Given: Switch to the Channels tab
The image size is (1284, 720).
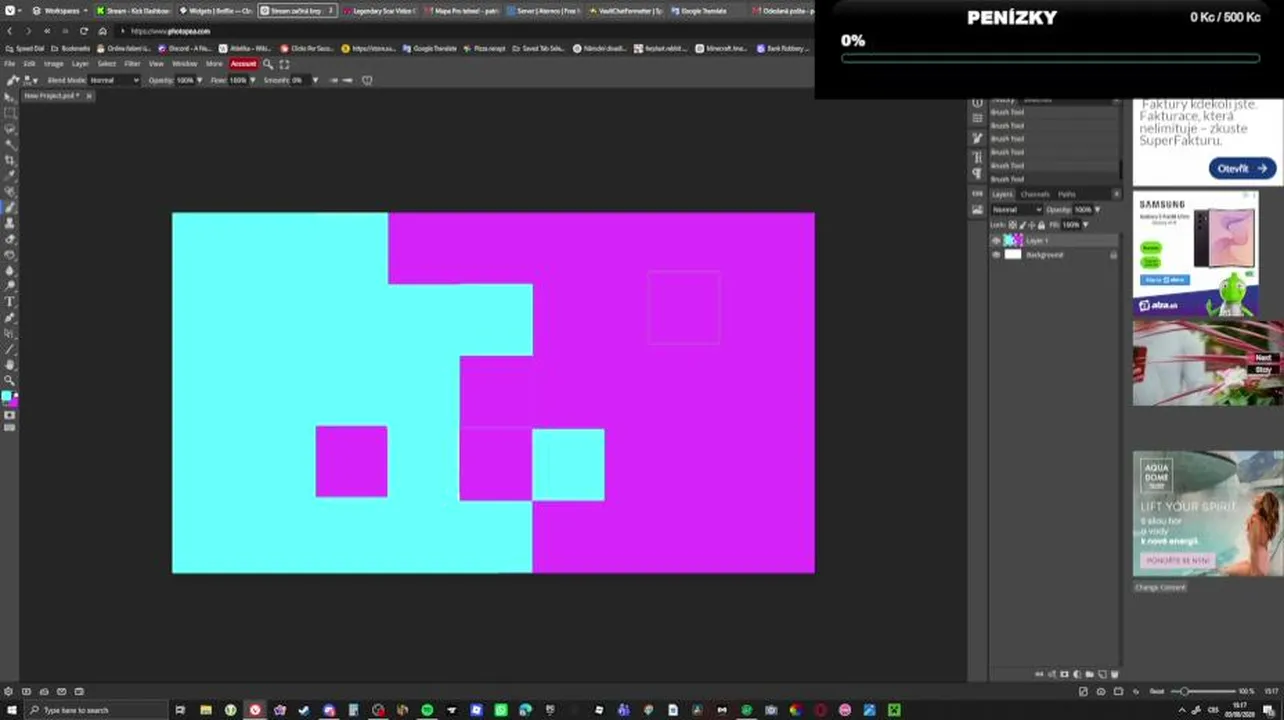Looking at the screenshot, I should 1035,194.
